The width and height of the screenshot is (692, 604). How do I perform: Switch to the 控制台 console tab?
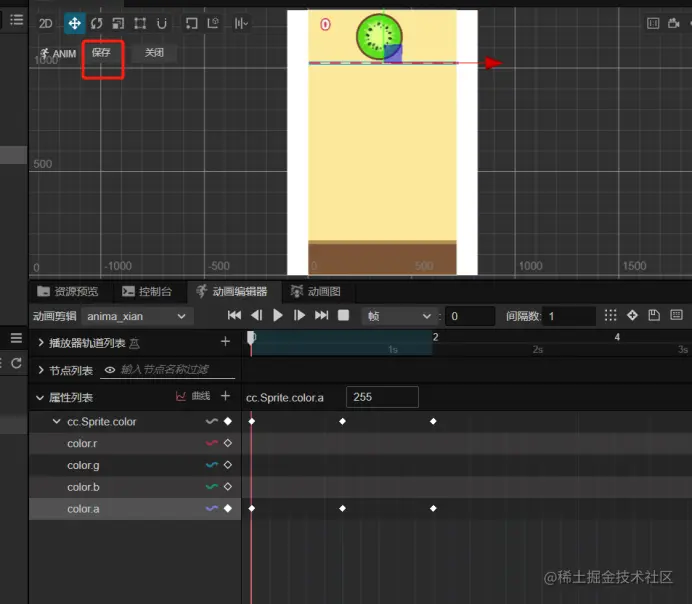click(146, 292)
